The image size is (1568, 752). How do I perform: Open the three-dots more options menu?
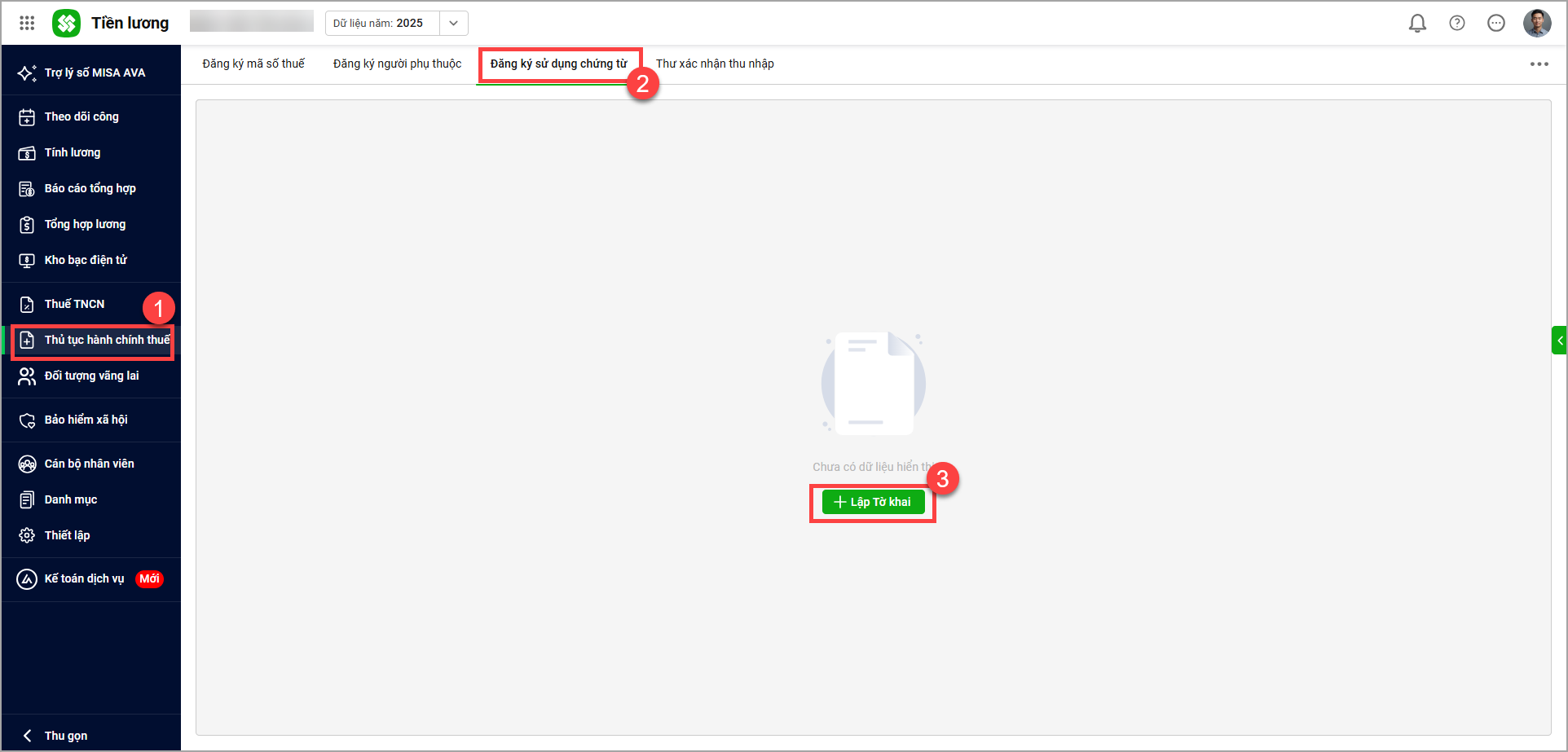(x=1539, y=64)
